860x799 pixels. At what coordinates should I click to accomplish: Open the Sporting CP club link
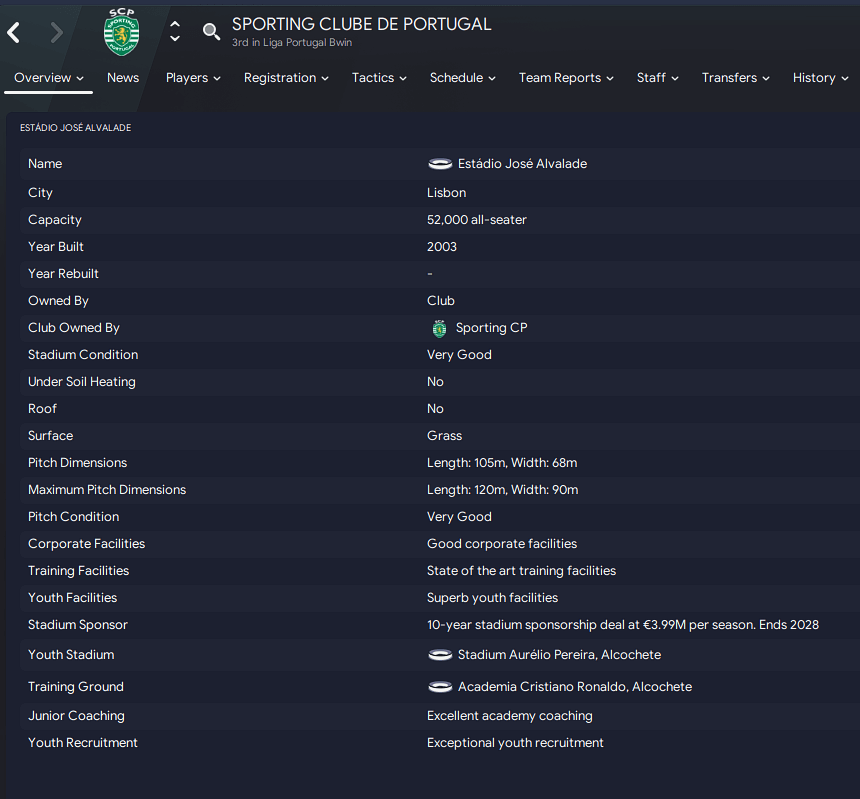click(x=491, y=328)
